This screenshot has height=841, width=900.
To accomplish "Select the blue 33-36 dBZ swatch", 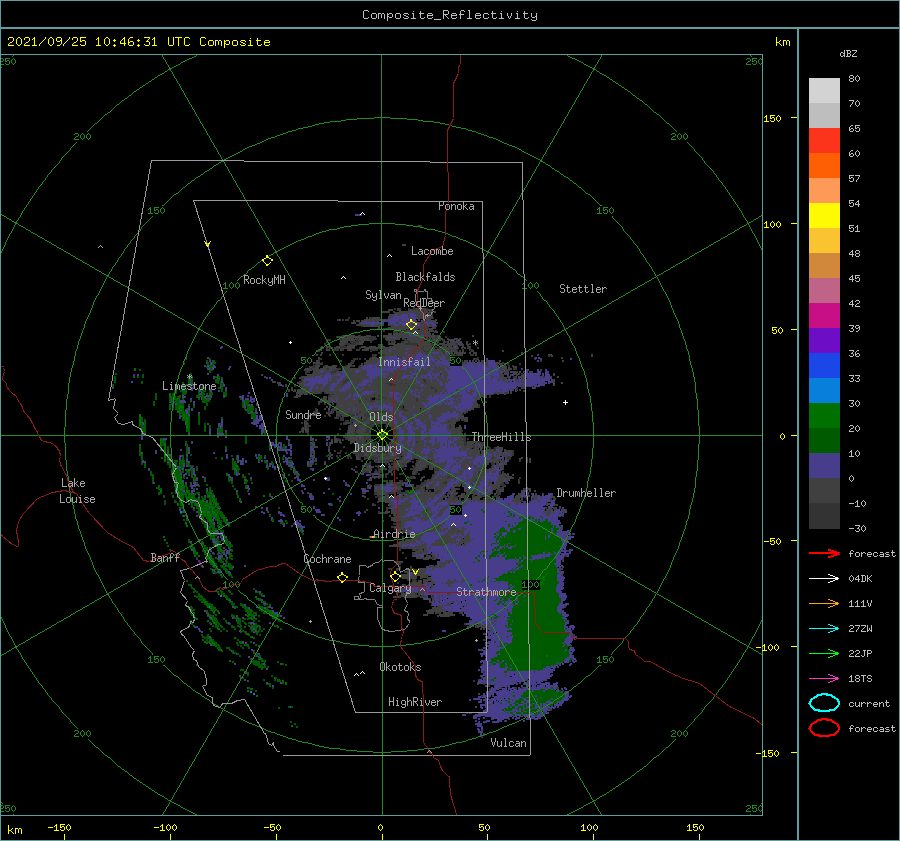I will (824, 366).
